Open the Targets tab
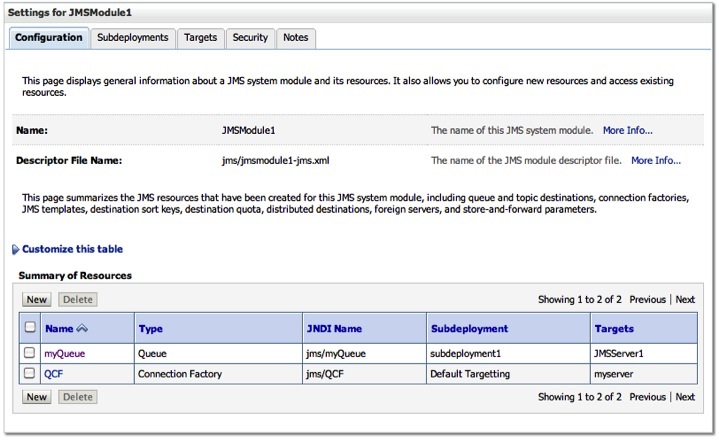Viewport: 719px width, 443px height. (200, 37)
